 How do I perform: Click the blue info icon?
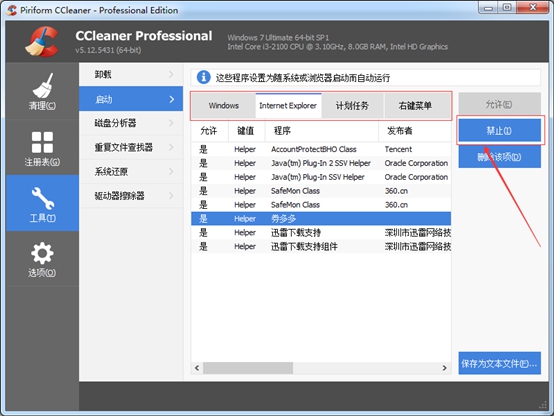pyautogui.click(x=204, y=77)
